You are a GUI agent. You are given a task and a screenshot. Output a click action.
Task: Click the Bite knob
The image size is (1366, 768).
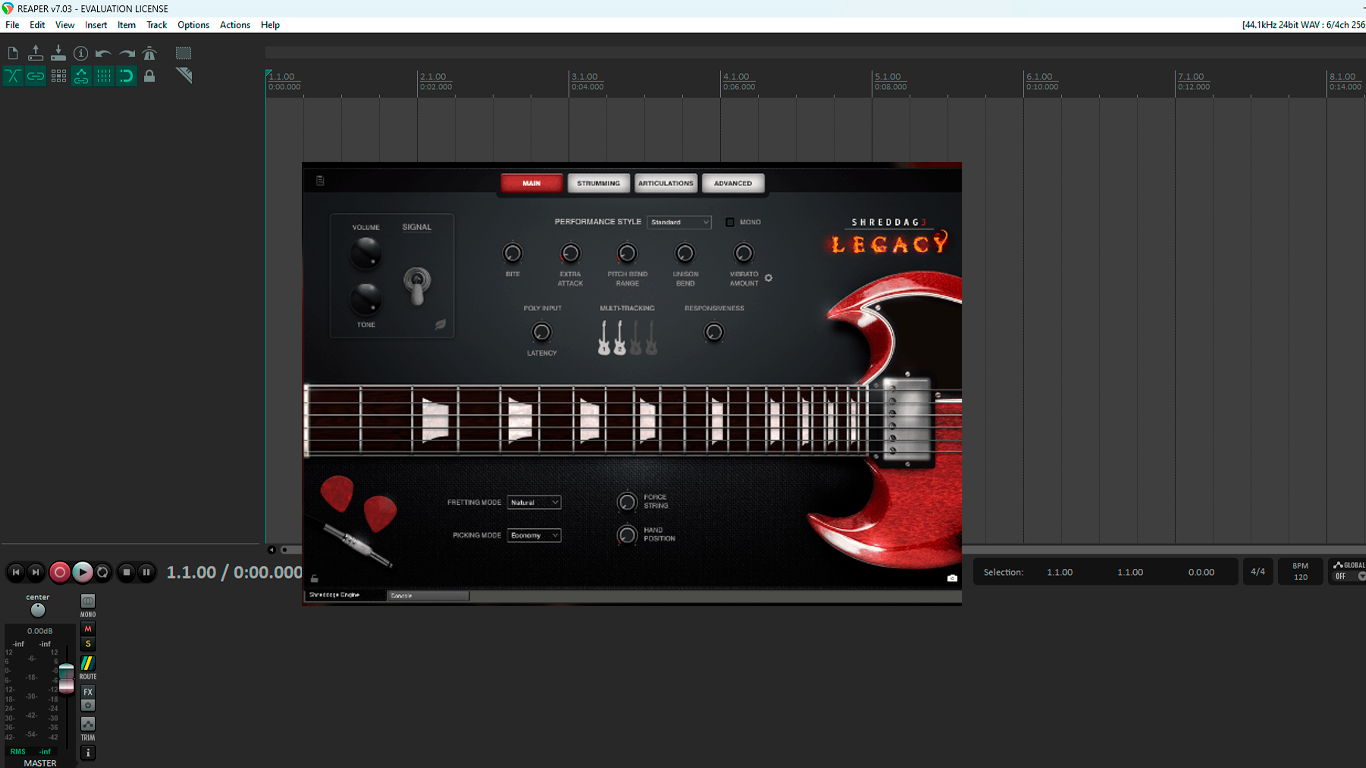click(x=512, y=253)
